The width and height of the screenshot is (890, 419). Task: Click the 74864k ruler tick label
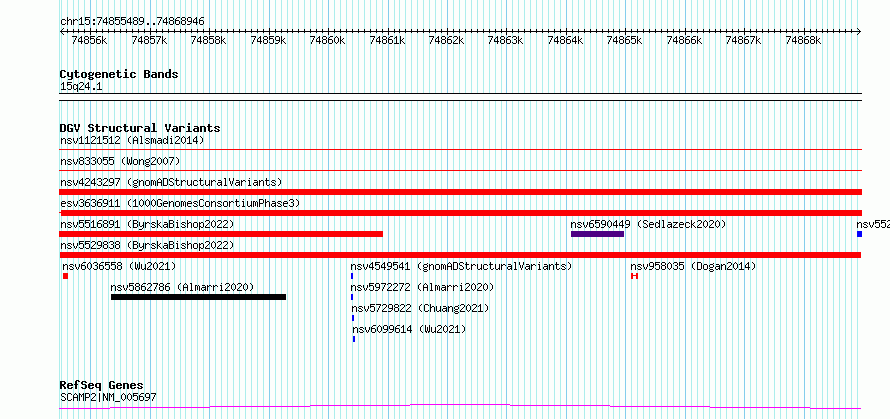tap(565, 40)
